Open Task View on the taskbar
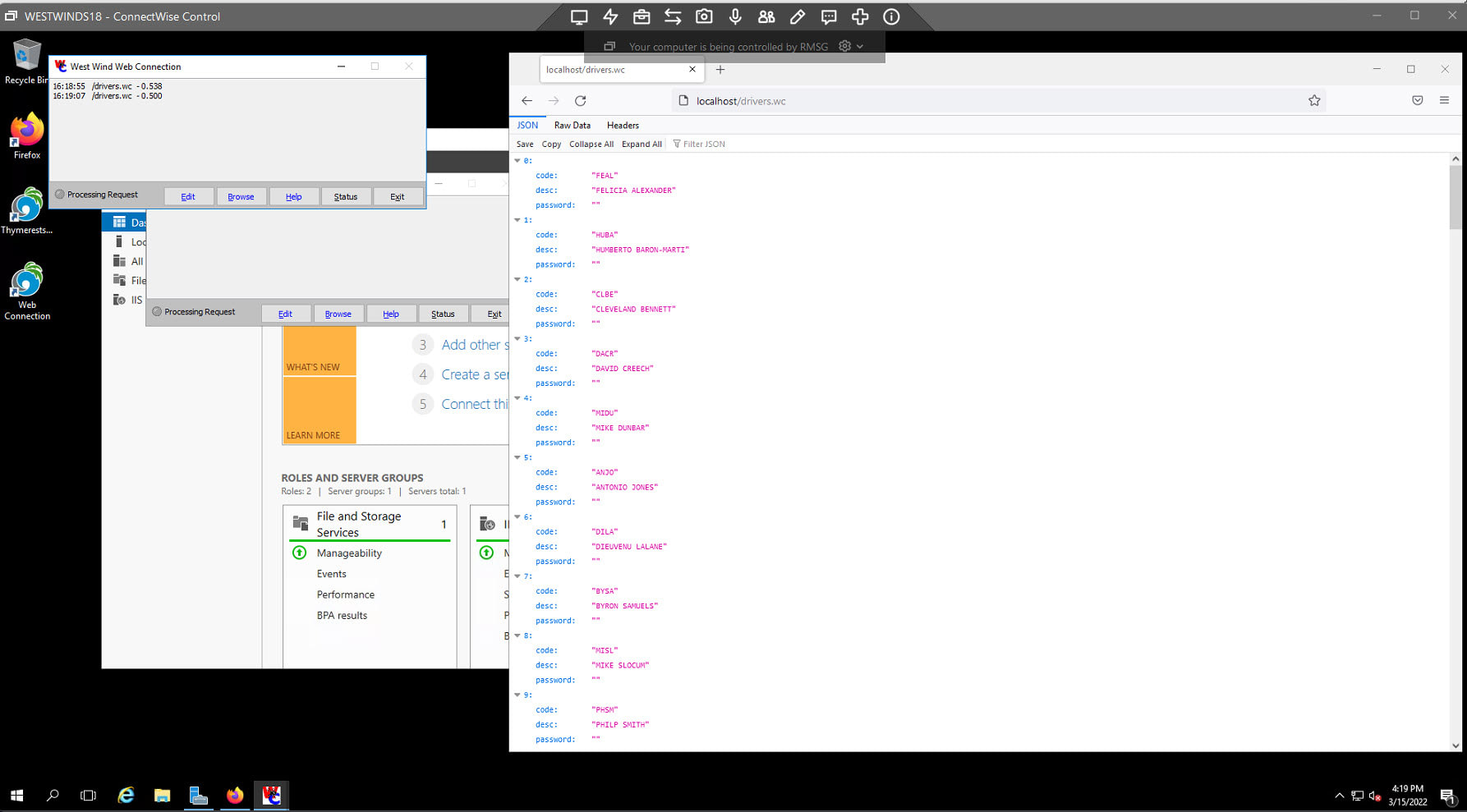 pyautogui.click(x=88, y=796)
